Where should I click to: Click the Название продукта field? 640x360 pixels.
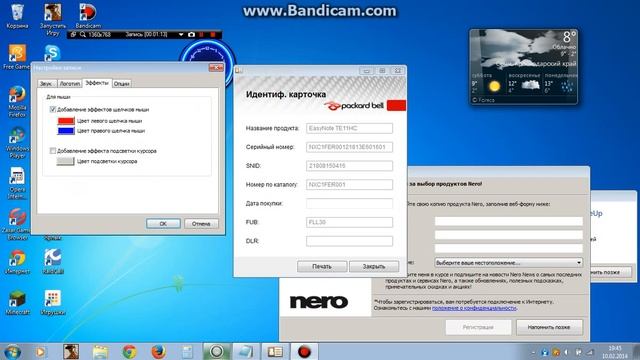coord(349,128)
